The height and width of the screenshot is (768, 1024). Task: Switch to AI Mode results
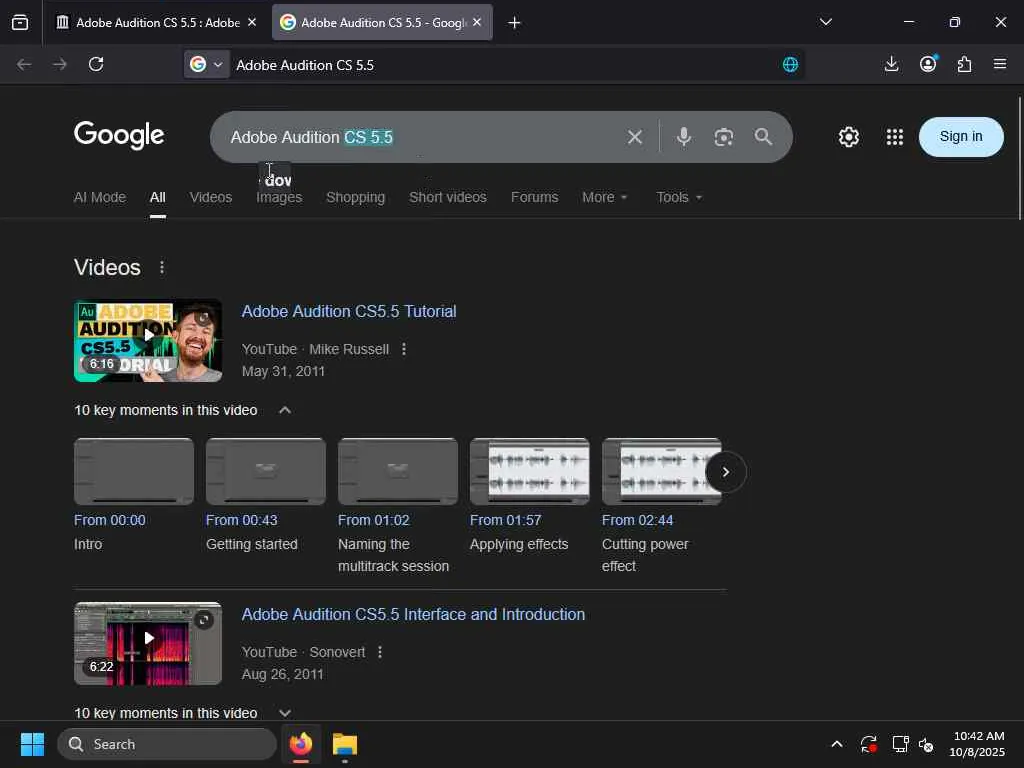coord(100,197)
